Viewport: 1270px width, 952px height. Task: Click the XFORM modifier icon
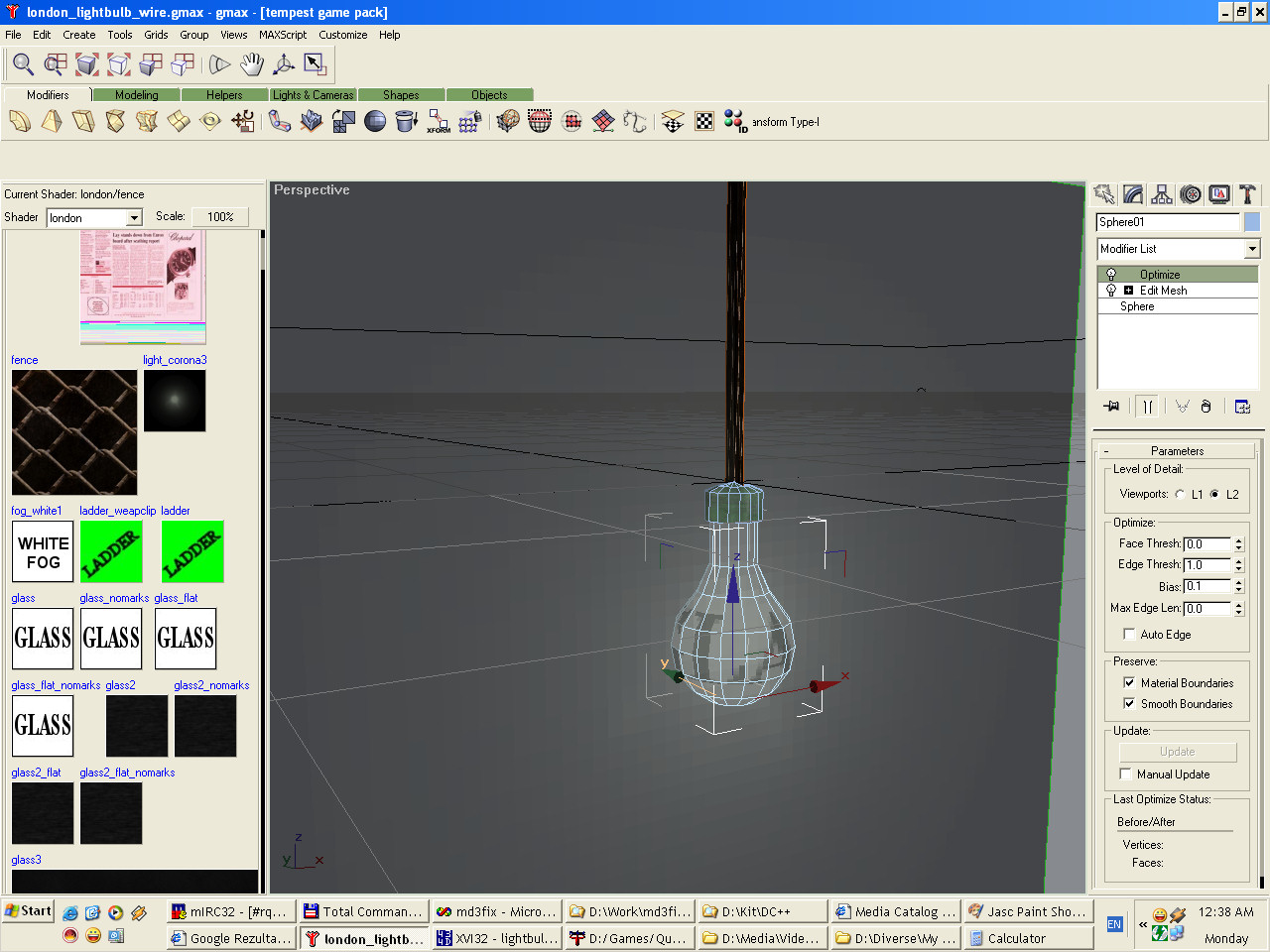(439, 122)
